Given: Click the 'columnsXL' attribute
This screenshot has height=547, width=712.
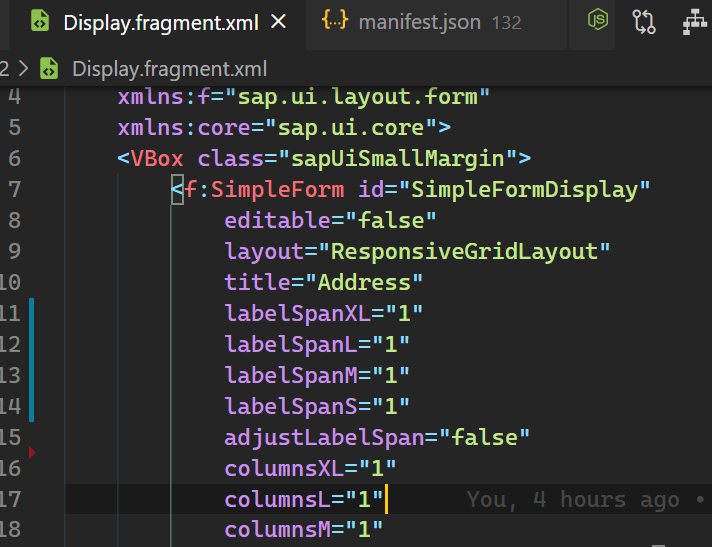Looking at the screenshot, I should (x=284, y=468).
